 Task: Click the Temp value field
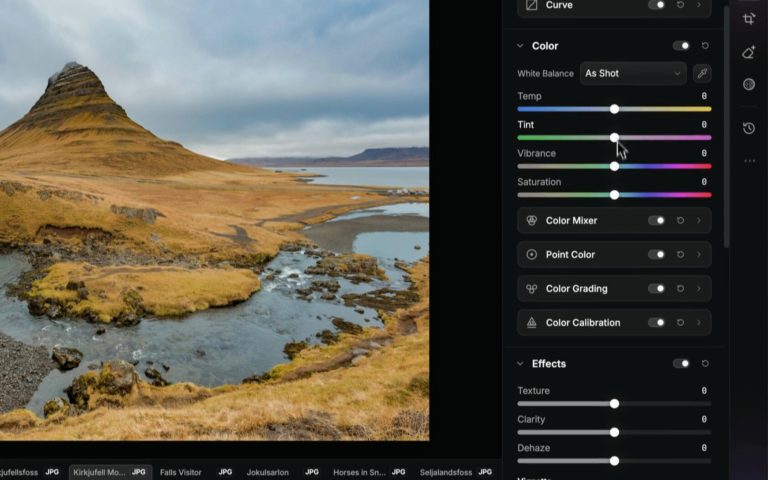coord(704,96)
